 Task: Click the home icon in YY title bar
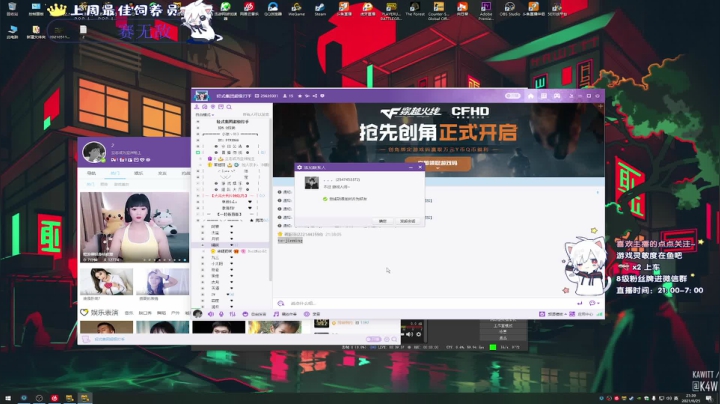pos(531,96)
